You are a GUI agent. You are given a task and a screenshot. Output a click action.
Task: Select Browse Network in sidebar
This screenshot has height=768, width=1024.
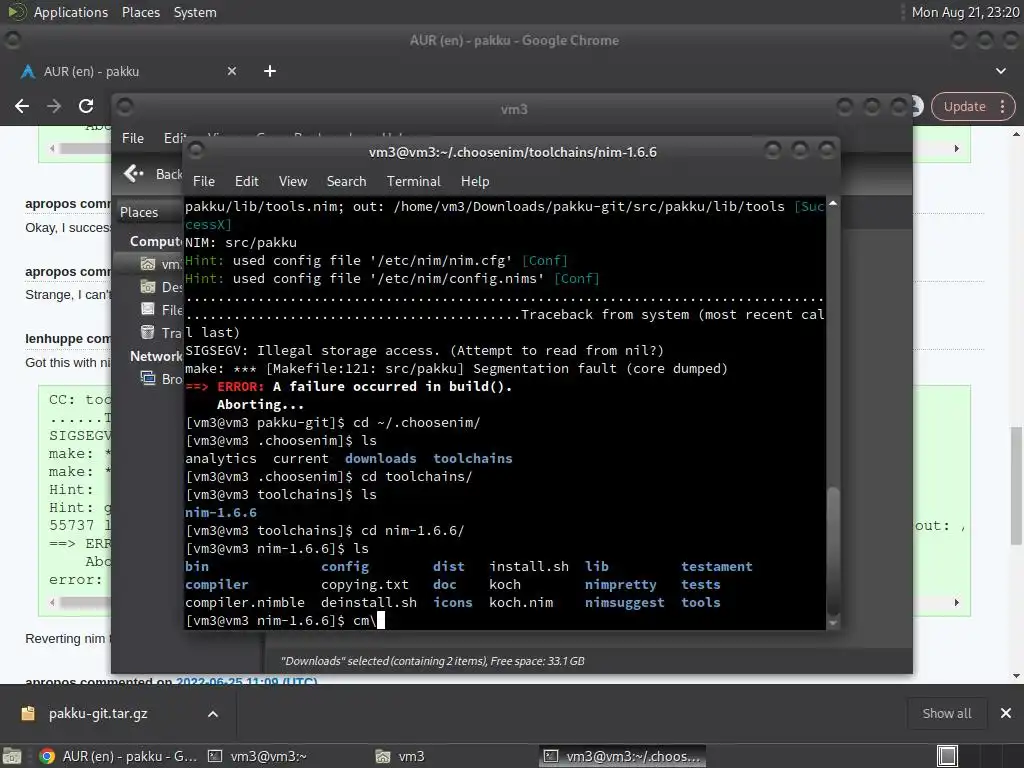pos(161,379)
